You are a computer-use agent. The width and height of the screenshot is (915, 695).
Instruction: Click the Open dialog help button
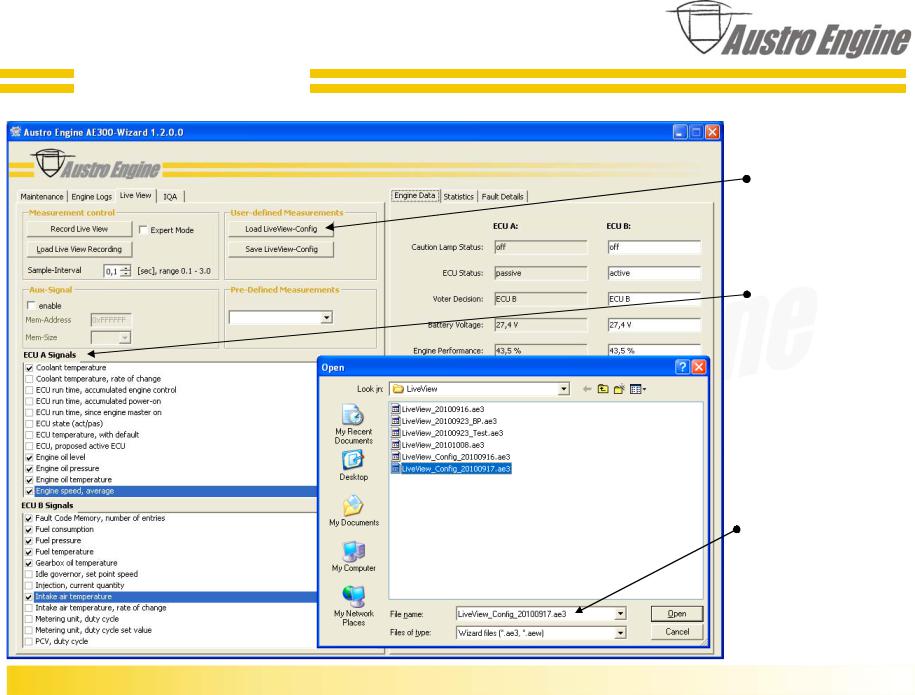coord(682,367)
